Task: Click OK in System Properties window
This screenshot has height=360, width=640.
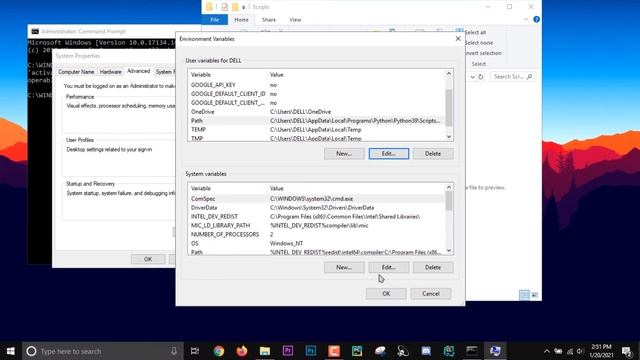Action: coord(148,259)
